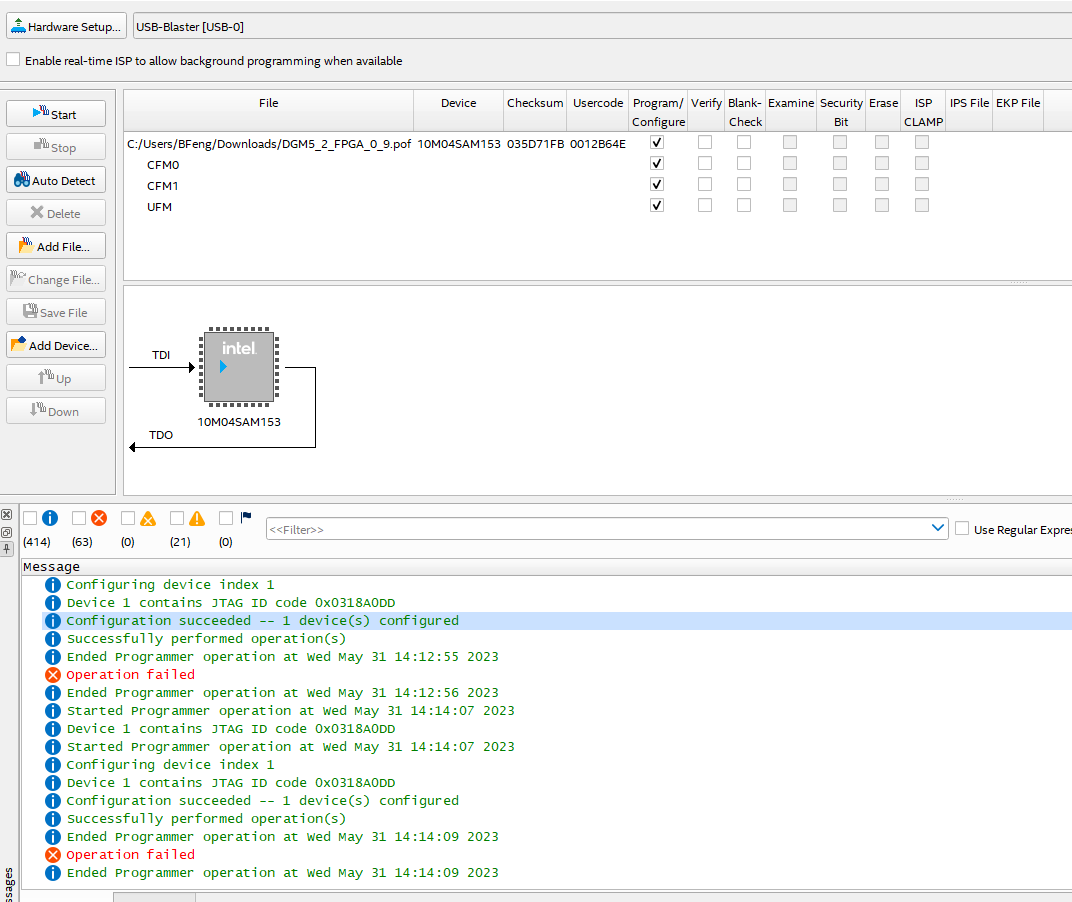Select the DGM5_2_FPGA_0_9.pof file row

tap(269, 144)
